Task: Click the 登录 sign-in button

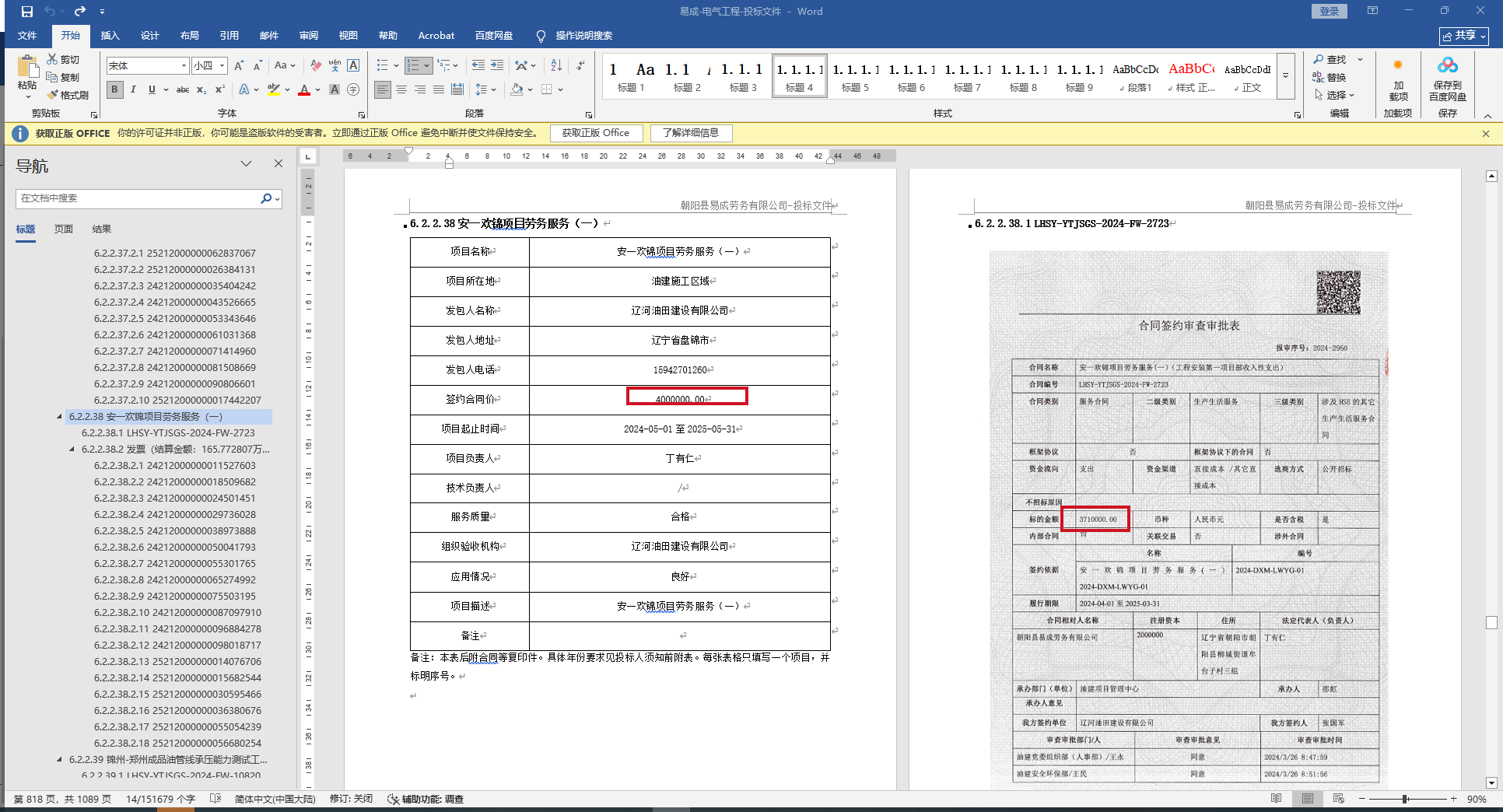Action: (x=1330, y=12)
